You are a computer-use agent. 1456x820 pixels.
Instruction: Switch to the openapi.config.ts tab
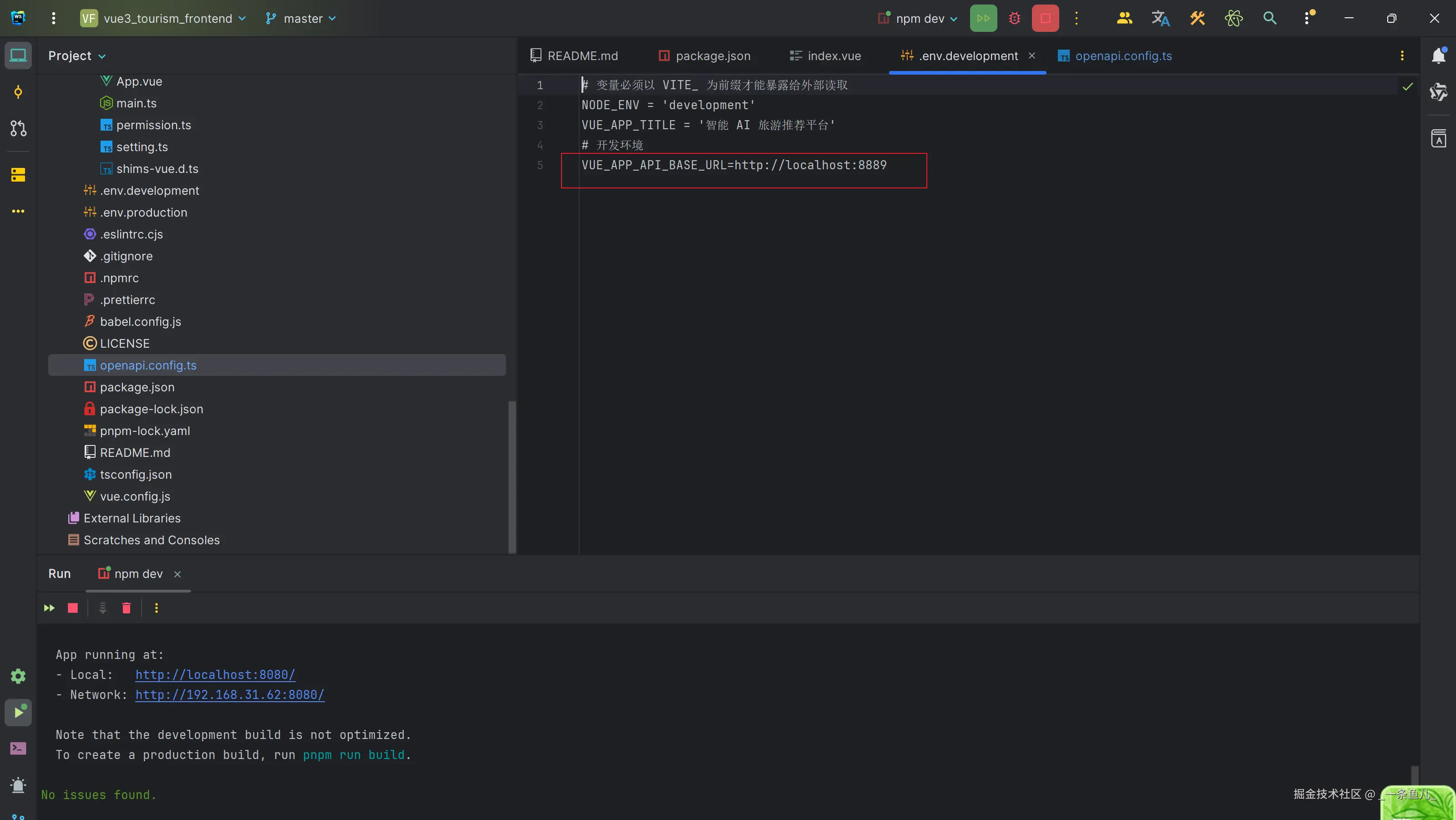[1123, 56]
